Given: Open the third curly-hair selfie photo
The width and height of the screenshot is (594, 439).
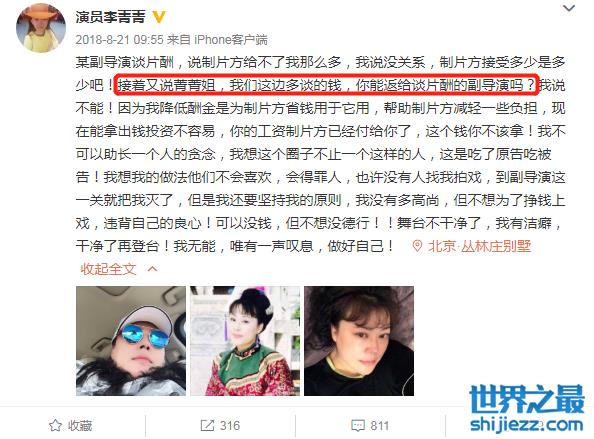Looking at the screenshot, I should coord(359,341).
